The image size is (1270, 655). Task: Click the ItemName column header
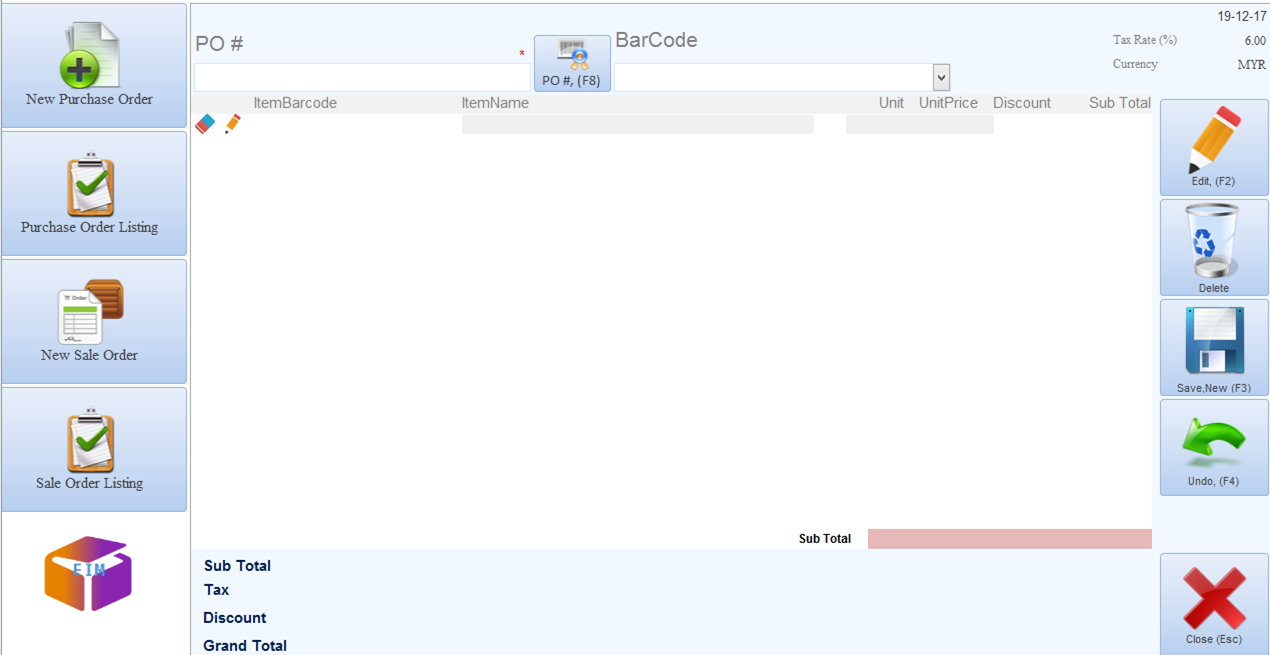(495, 103)
